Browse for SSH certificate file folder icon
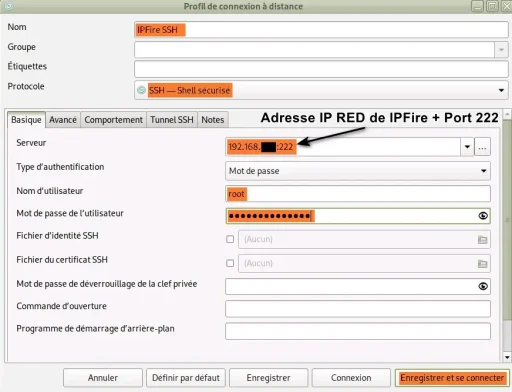Image resolution: width=512 pixels, height=392 pixels. click(482, 264)
